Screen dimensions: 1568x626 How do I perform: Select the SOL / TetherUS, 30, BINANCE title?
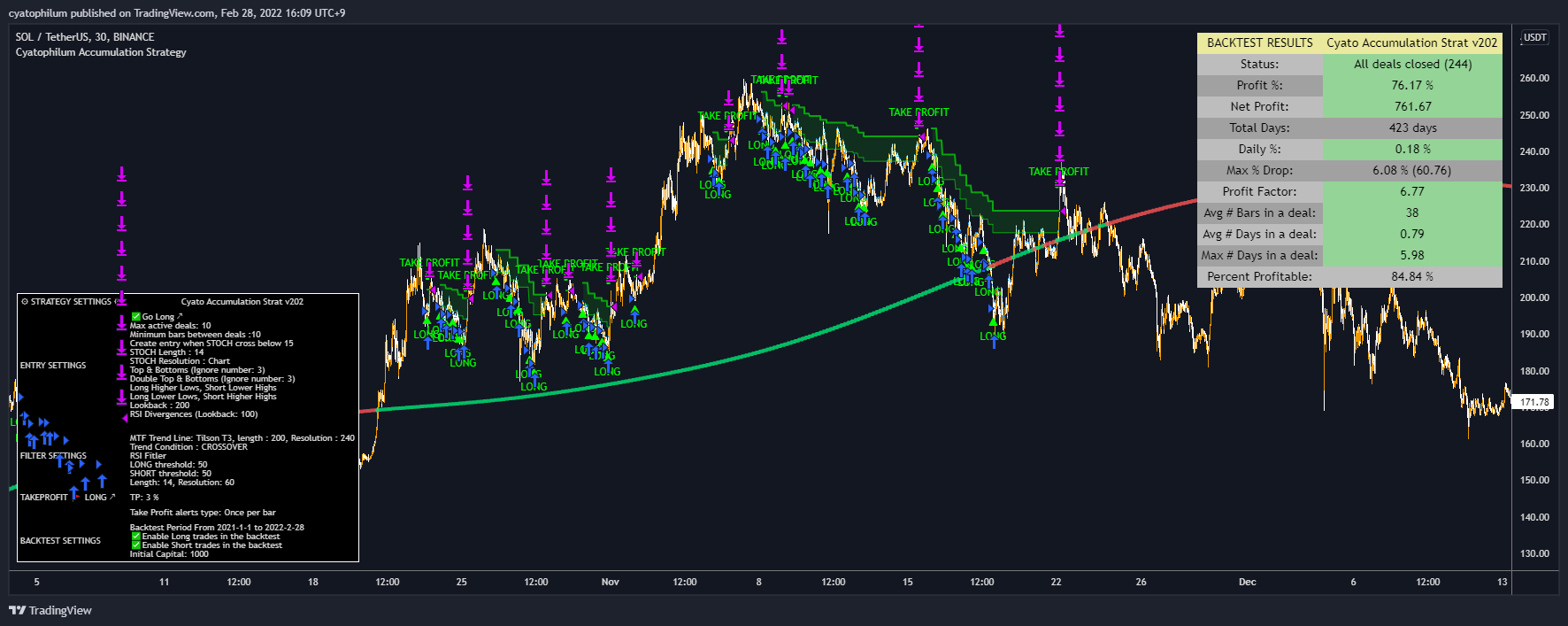(x=85, y=37)
